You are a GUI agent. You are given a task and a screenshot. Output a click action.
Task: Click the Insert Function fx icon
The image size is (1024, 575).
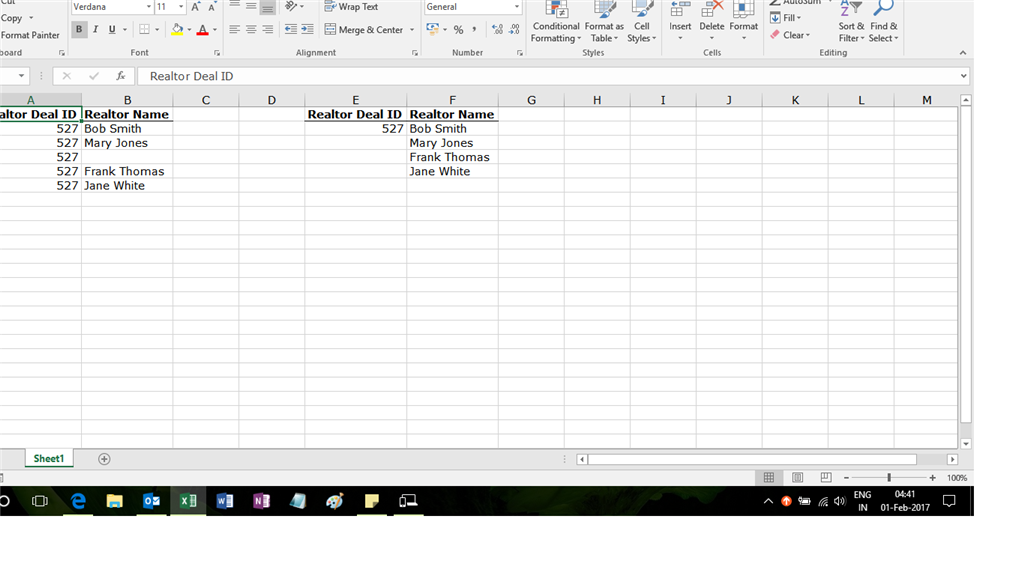(x=121, y=76)
